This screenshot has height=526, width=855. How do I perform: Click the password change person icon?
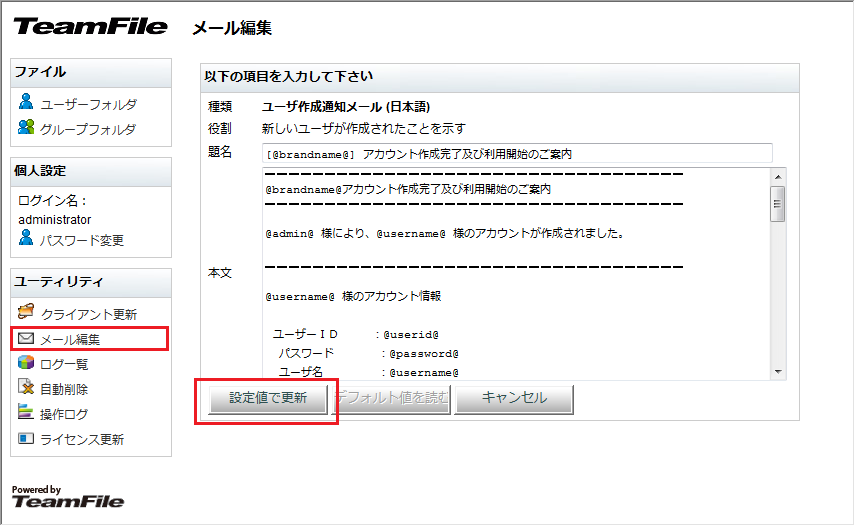coord(26,238)
